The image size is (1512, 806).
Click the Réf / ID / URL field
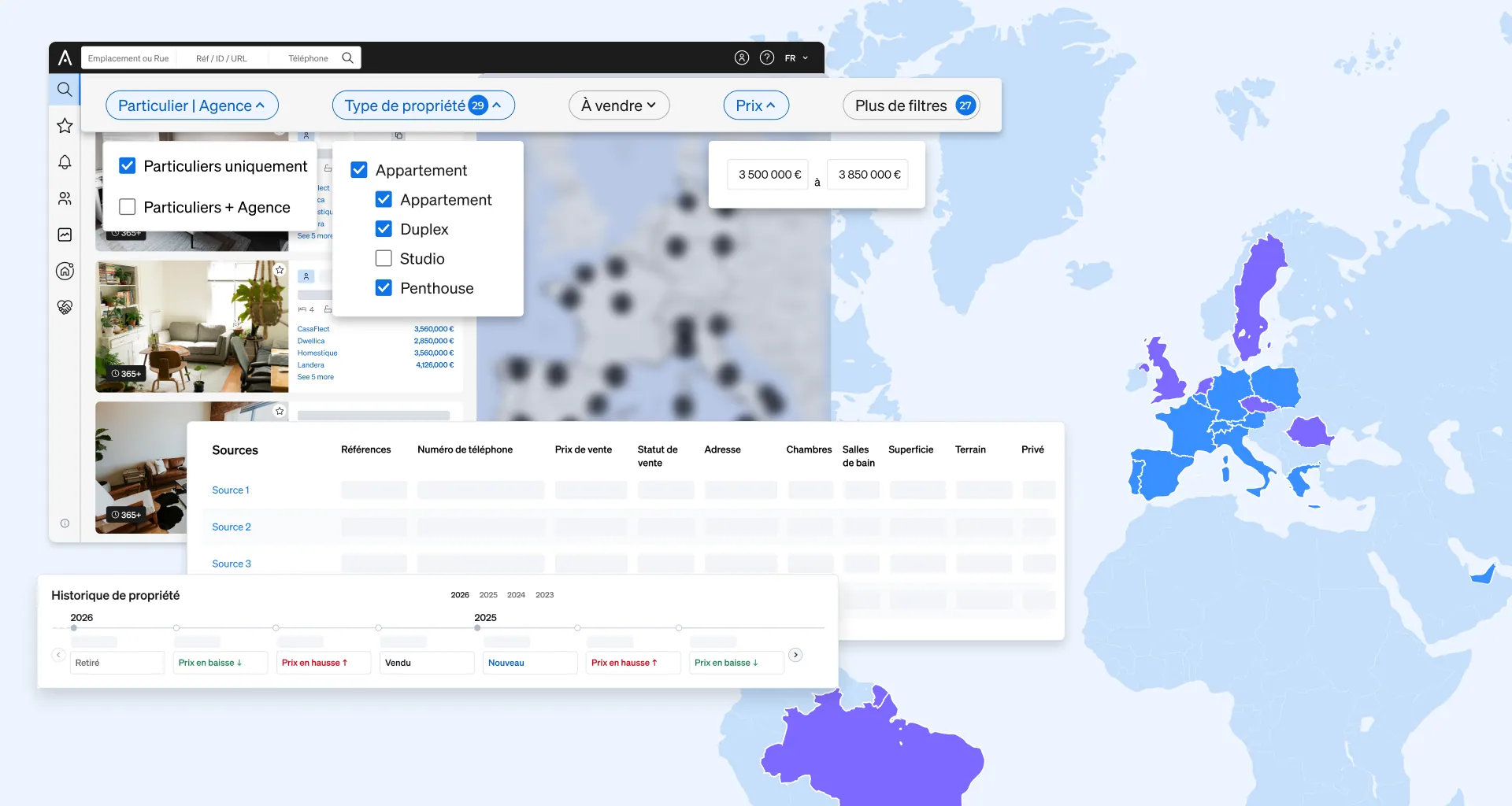221,58
